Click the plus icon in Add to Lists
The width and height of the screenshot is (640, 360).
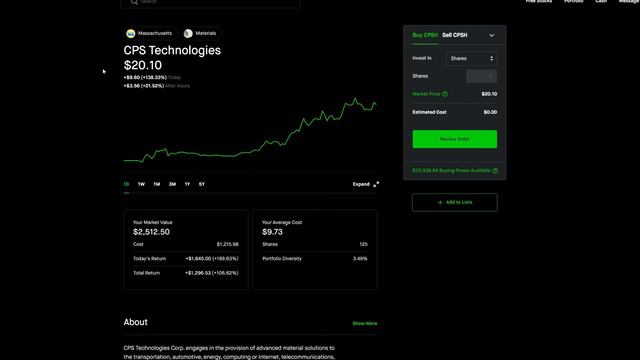(x=440, y=202)
